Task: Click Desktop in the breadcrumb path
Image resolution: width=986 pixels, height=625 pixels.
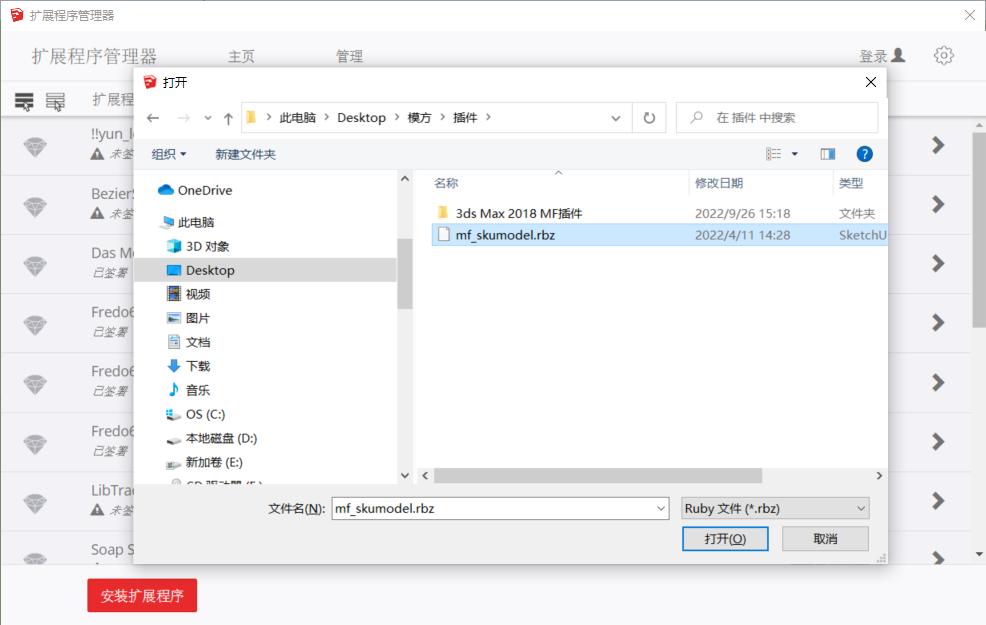Action: click(x=362, y=118)
